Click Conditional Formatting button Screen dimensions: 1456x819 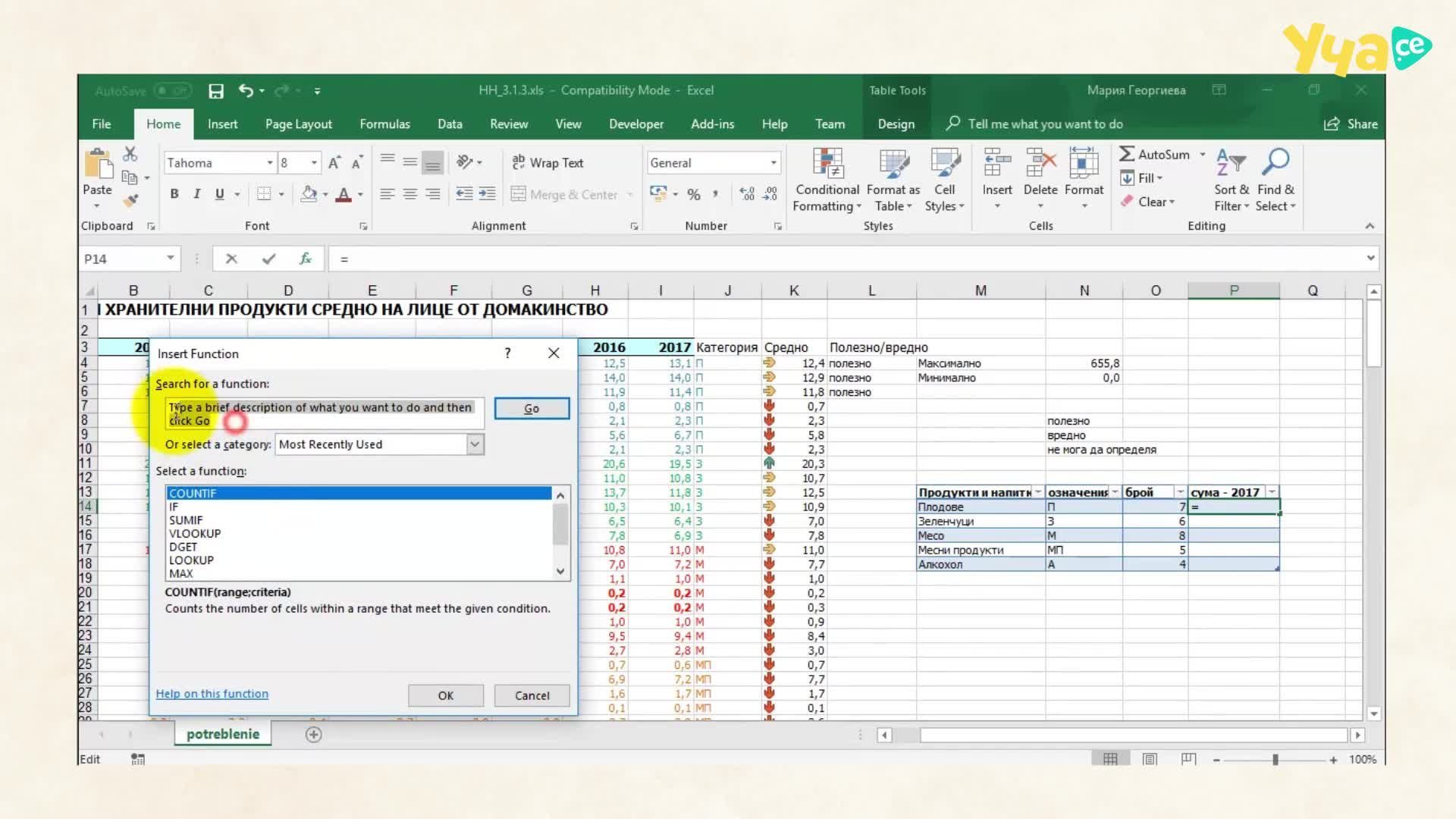coord(827,180)
